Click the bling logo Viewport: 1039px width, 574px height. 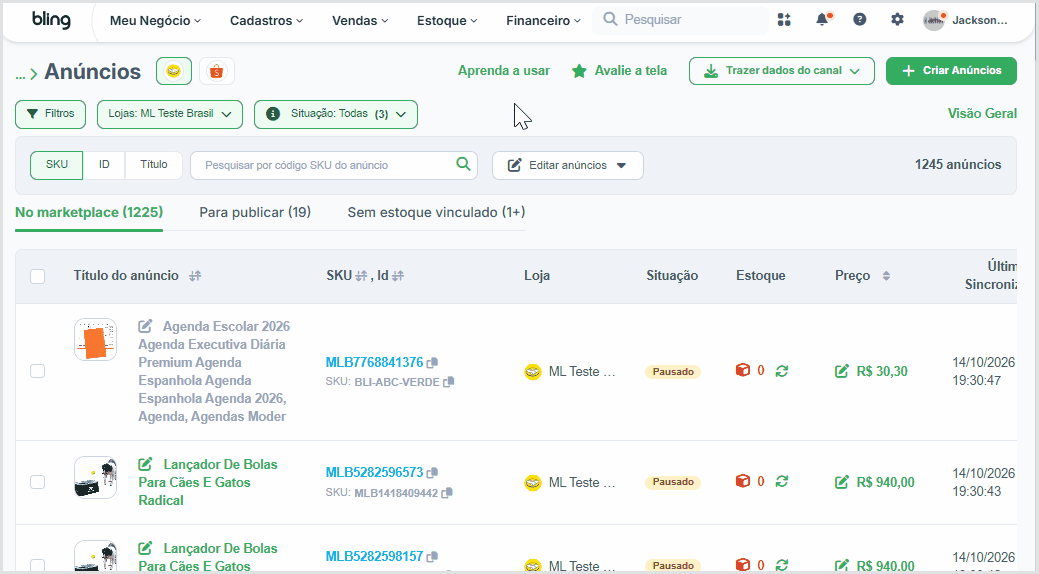click(x=51, y=20)
